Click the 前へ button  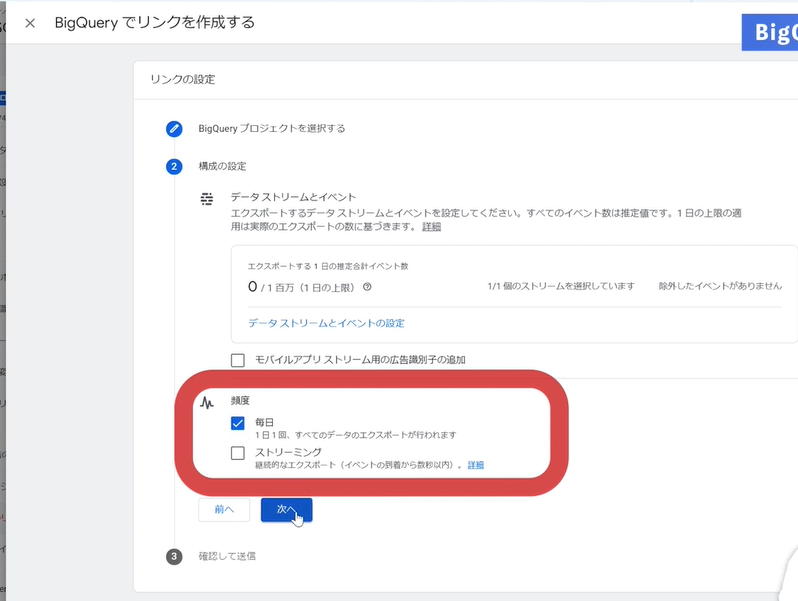pos(224,509)
